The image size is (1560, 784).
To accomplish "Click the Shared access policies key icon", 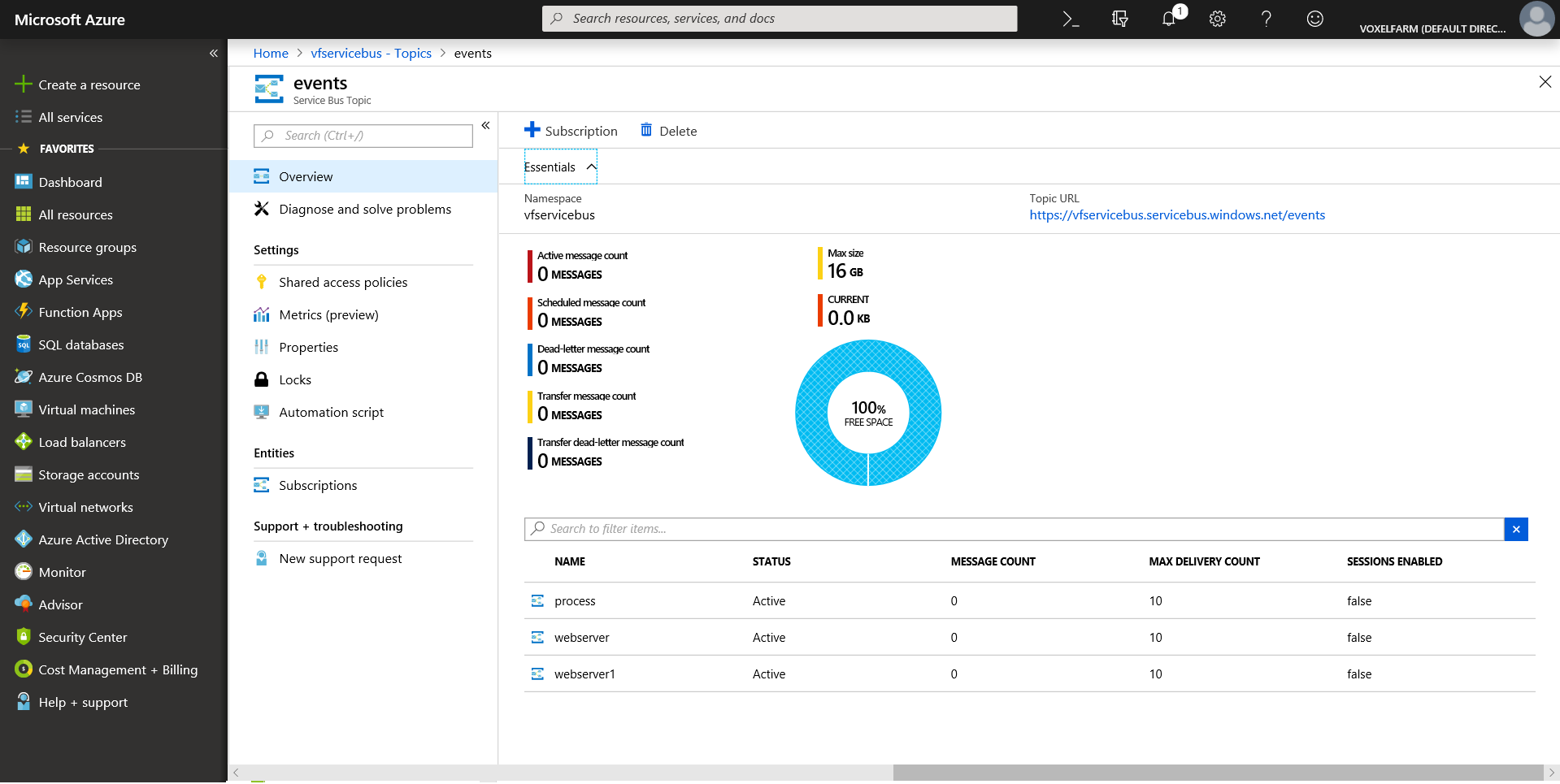I will click(261, 282).
